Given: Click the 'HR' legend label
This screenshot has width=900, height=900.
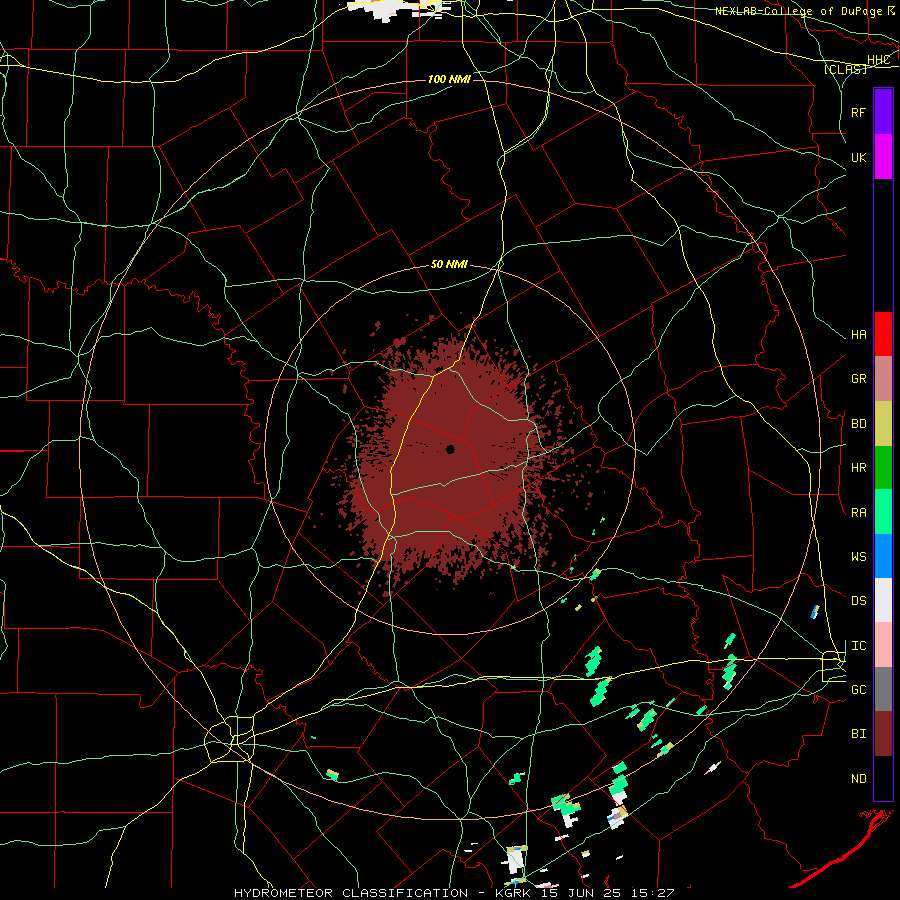Looking at the screenshot, I should click(x=859, y=468).
